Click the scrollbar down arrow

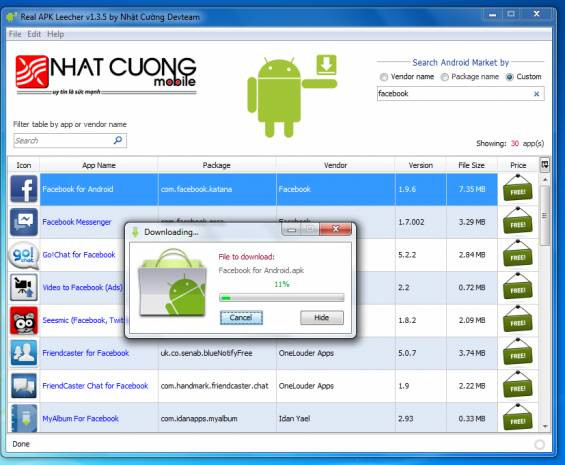(544, 426)
